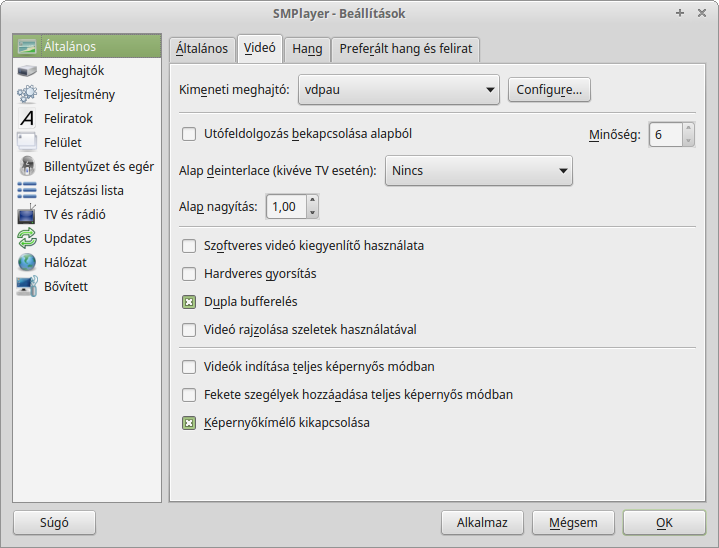Select the Feliratok sidebar label

click(x=68, y=118)
